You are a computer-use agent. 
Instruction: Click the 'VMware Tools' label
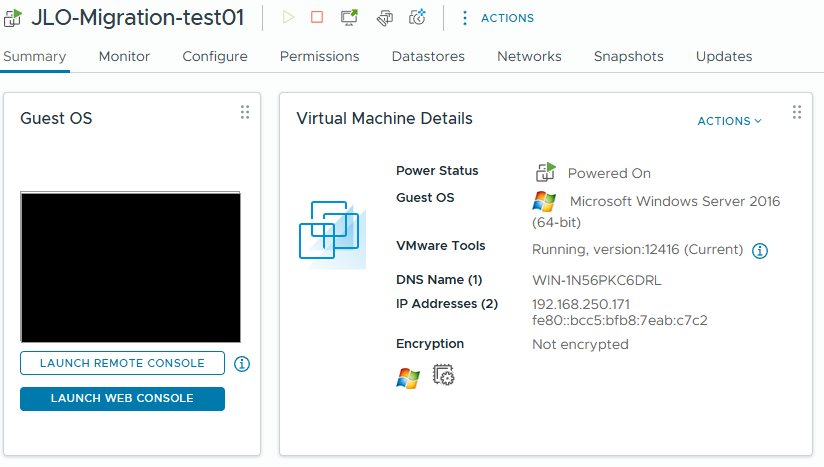[x=440, y=245]
